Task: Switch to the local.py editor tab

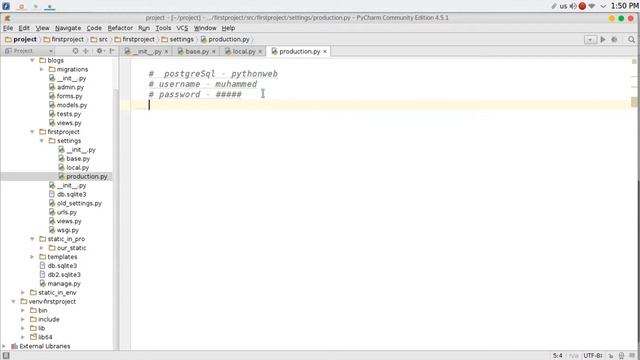Action: [x=244, y=51]
